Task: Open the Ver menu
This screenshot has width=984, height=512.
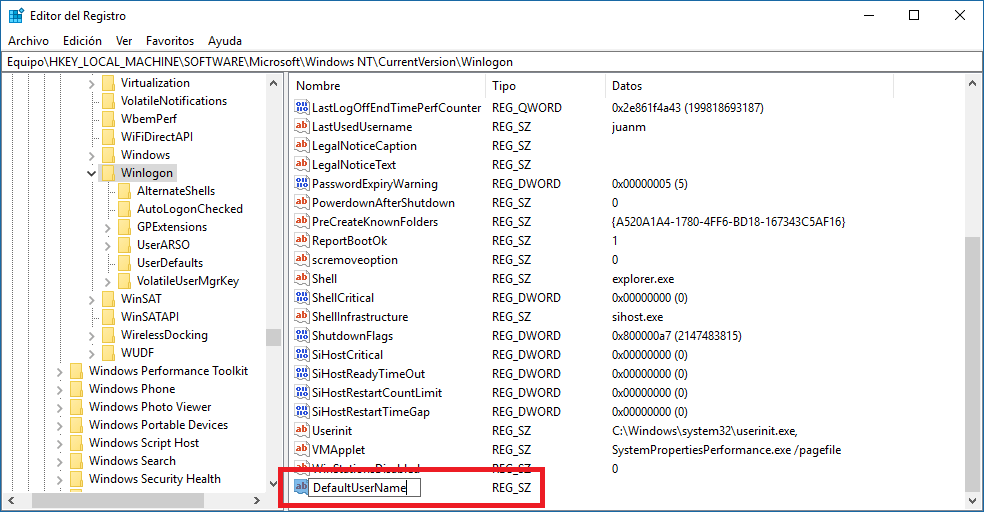Action: point(124,41)
